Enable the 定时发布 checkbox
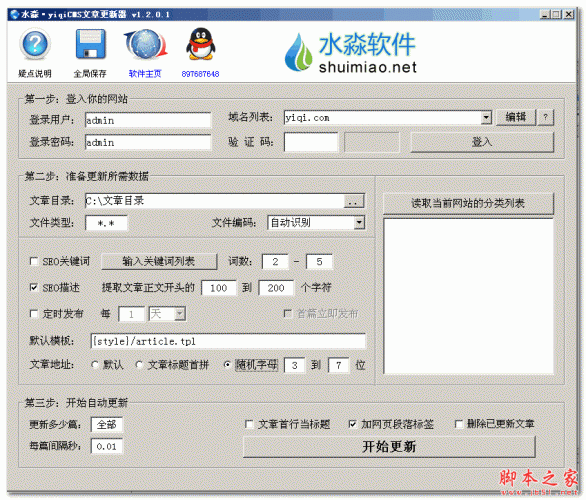Viewport: 586px width, 500px height. tap(34, 313)
